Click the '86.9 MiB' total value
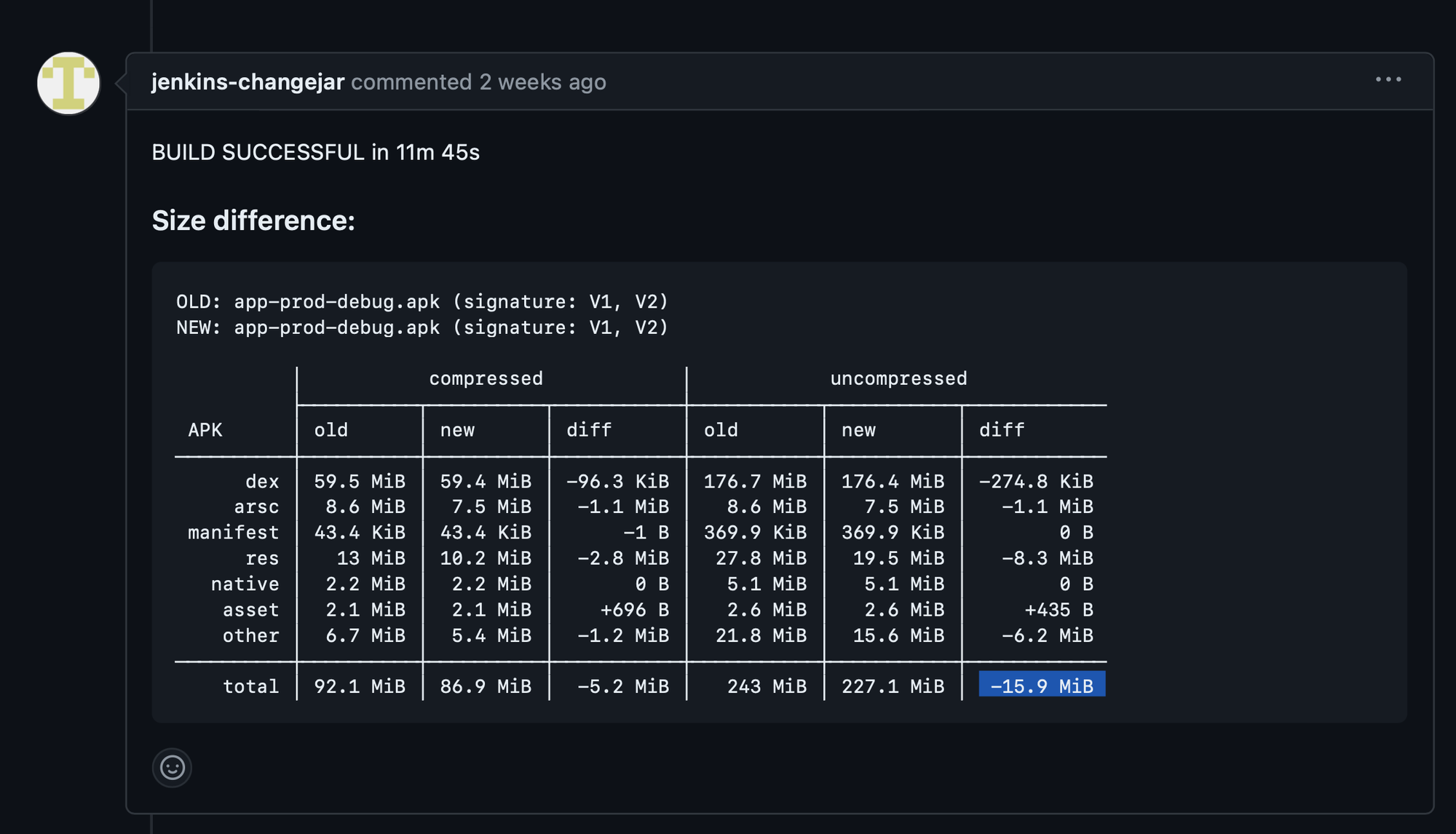This screenshot has height=834, width=1456. pyautogui.click(x=486, y=686)
